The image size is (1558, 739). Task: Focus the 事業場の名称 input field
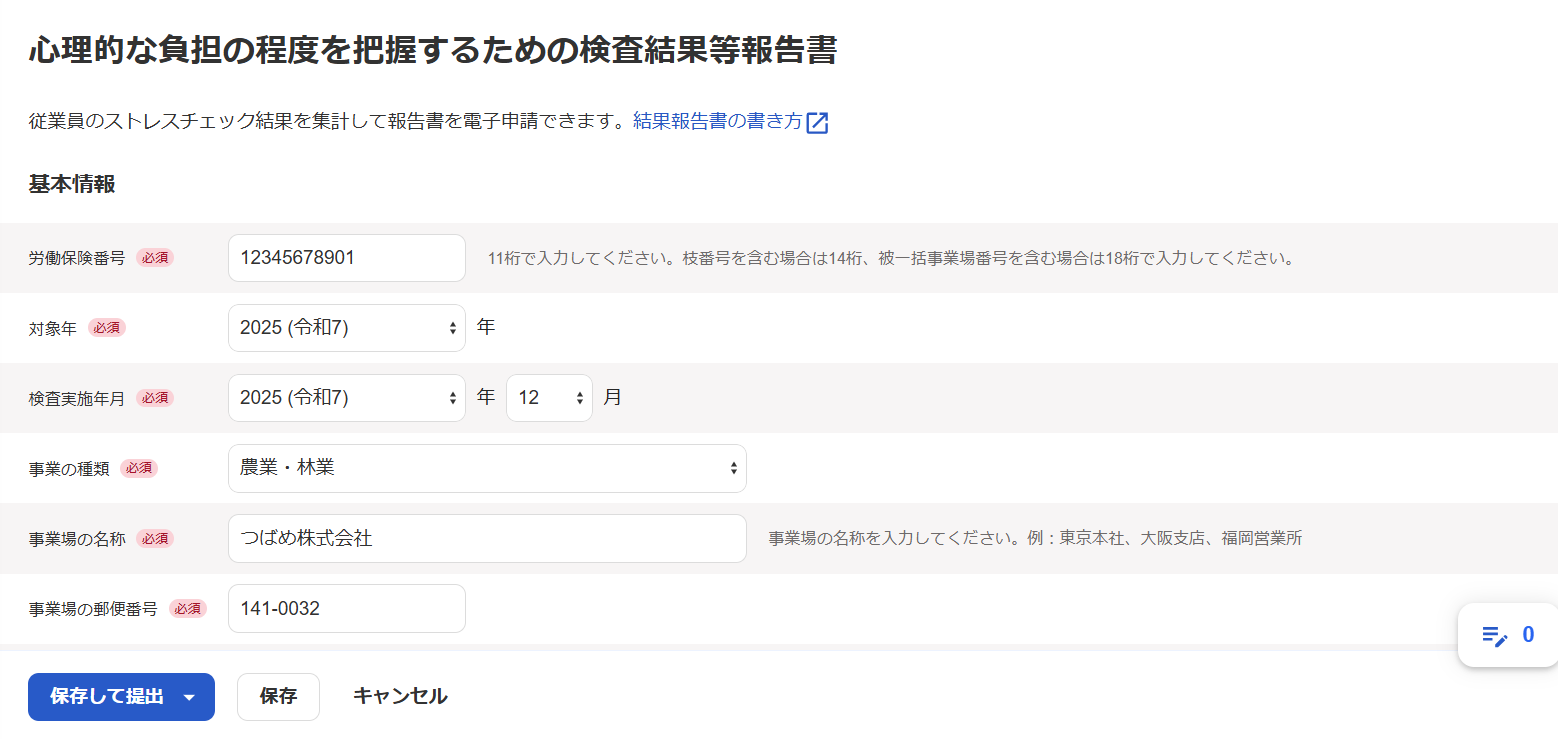pyautogui.click(x=487, y=538)
